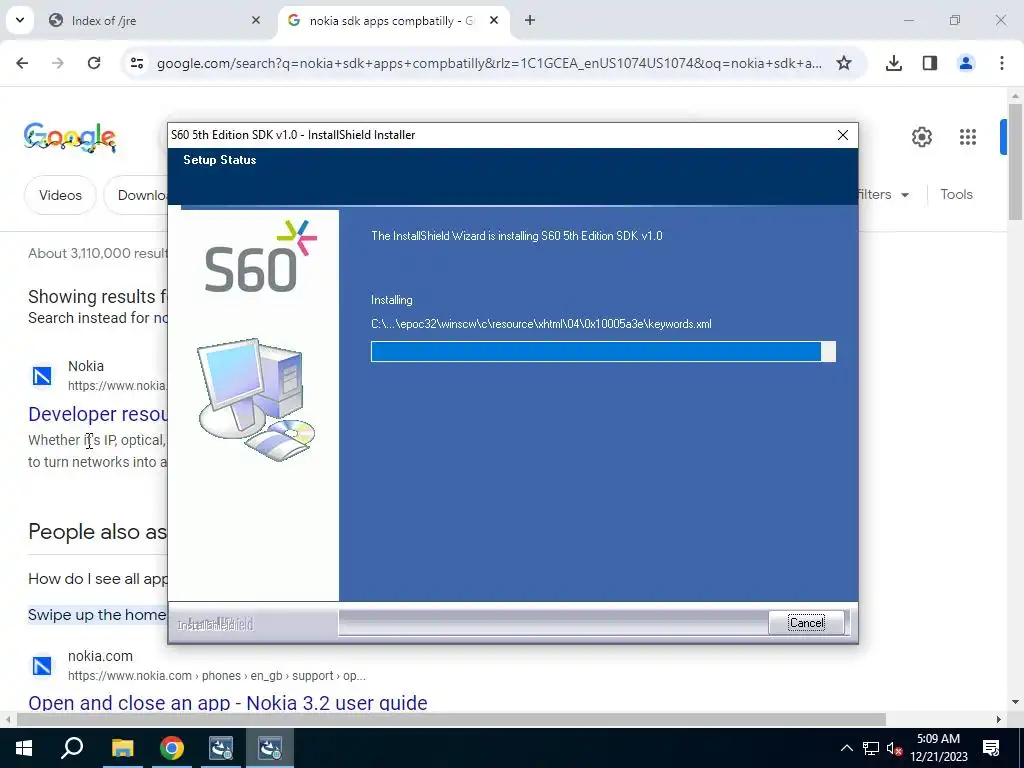Open Developer resources result link
The height and width of the screenshot is (768, 1024).
point(98,414)
